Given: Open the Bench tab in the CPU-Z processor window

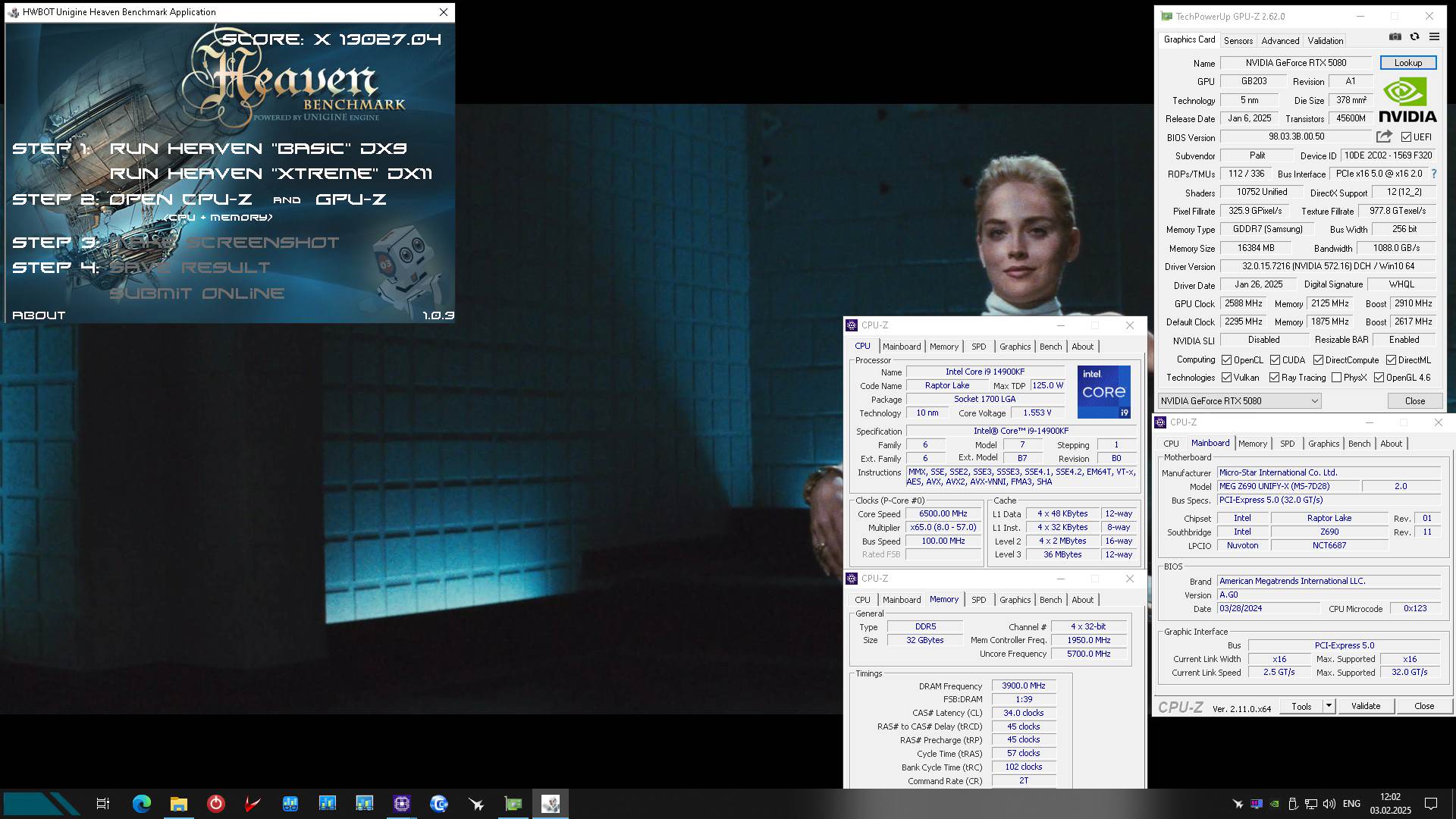Looking at the screenshot, I should [x=1050, y=347].
